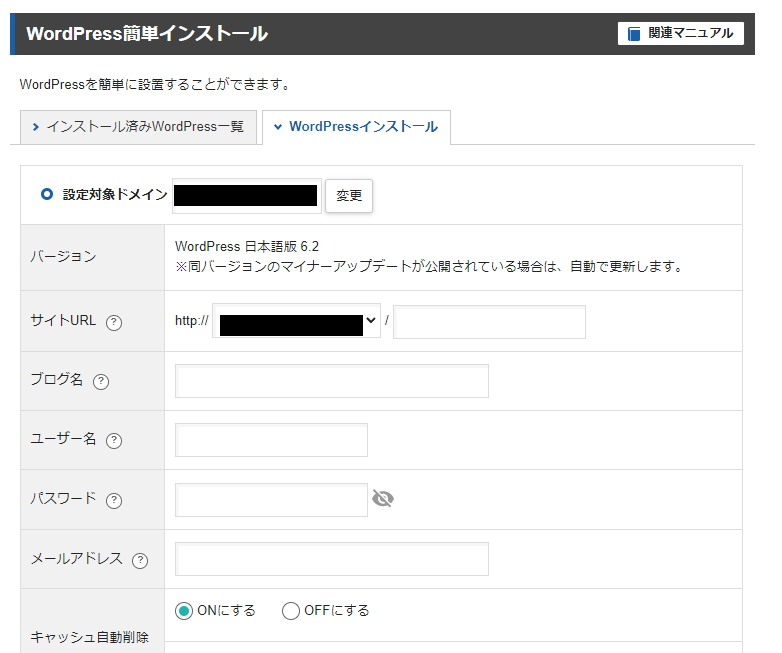Open the site URL domain dropdown
Image resolution: width=782 pixels, height=653 pixels.
(x=296, y=321)
